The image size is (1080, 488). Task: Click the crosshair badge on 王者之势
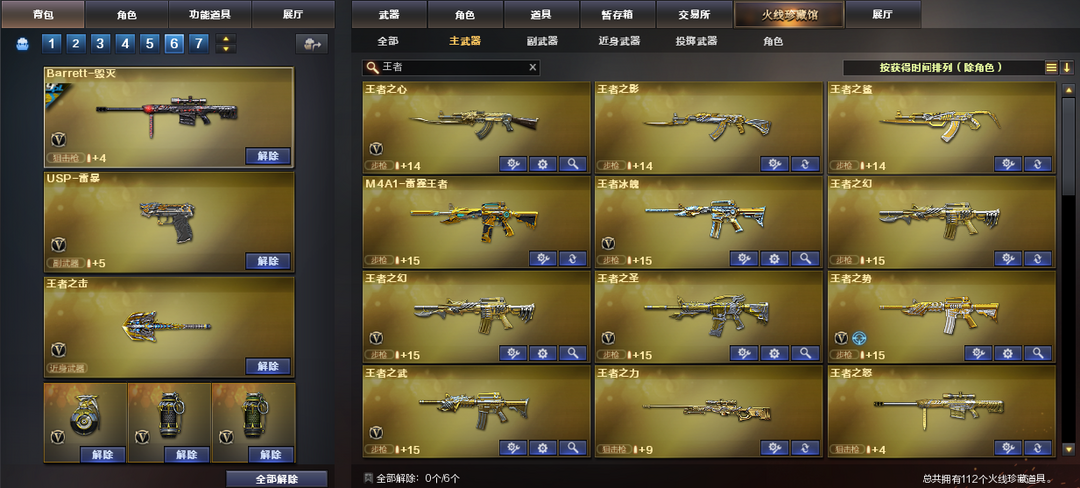(858, 338)
